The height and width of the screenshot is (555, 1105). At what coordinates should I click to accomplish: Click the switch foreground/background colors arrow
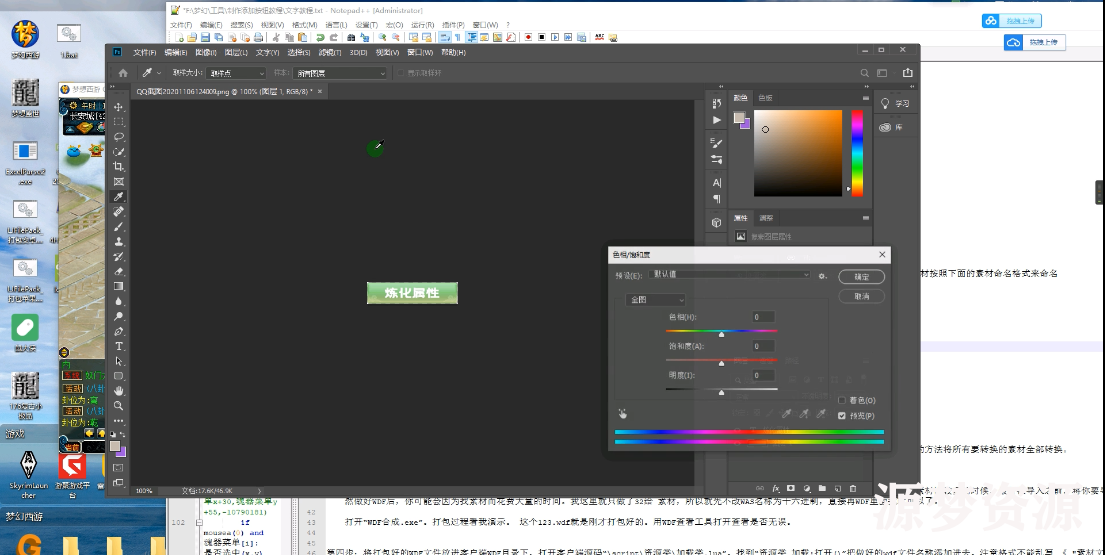point(123,435)
